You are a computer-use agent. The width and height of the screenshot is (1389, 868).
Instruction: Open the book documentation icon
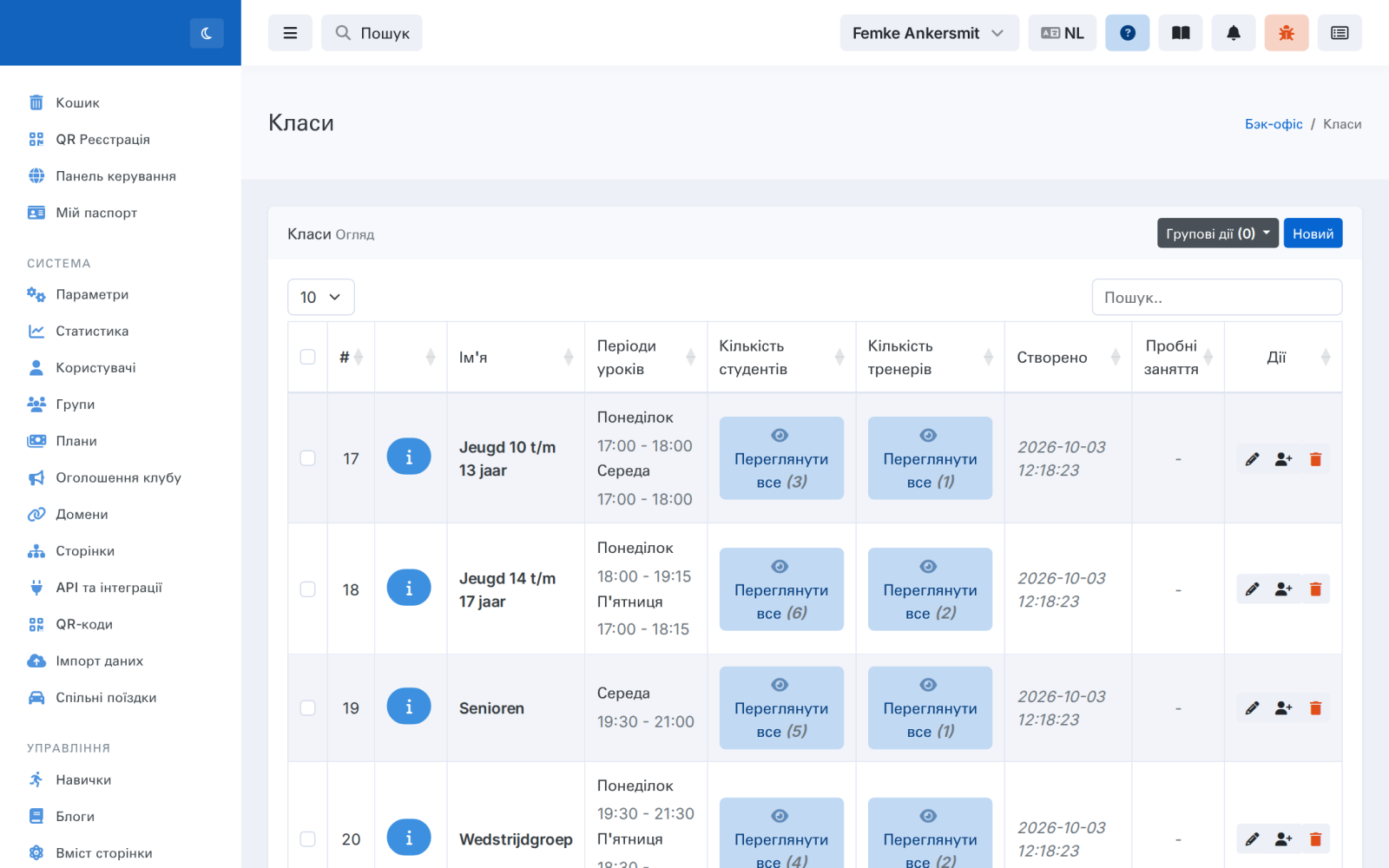coord(1181,33)
